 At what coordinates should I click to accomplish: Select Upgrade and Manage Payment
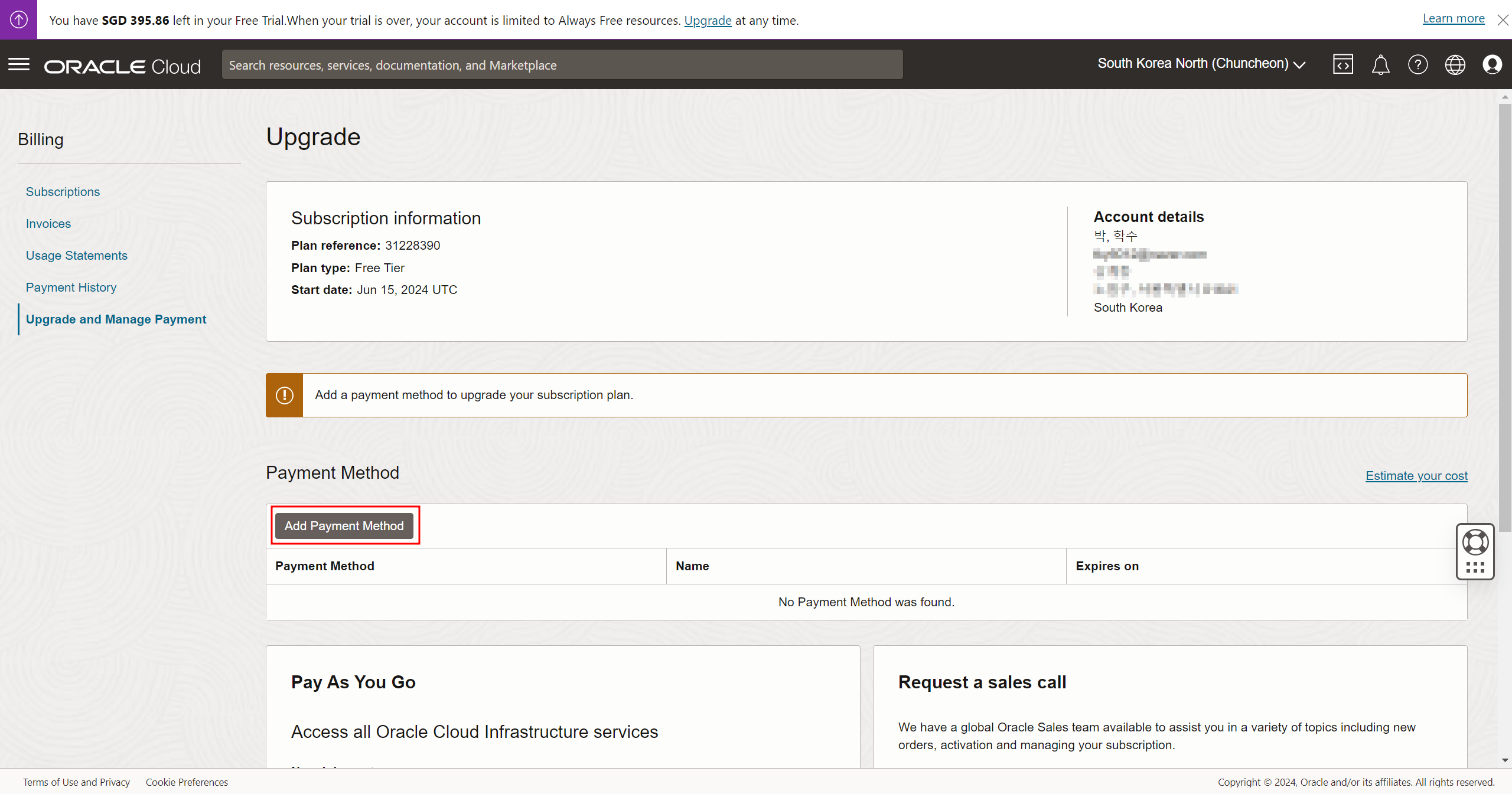pyautogui.click(x=116, y=319)
